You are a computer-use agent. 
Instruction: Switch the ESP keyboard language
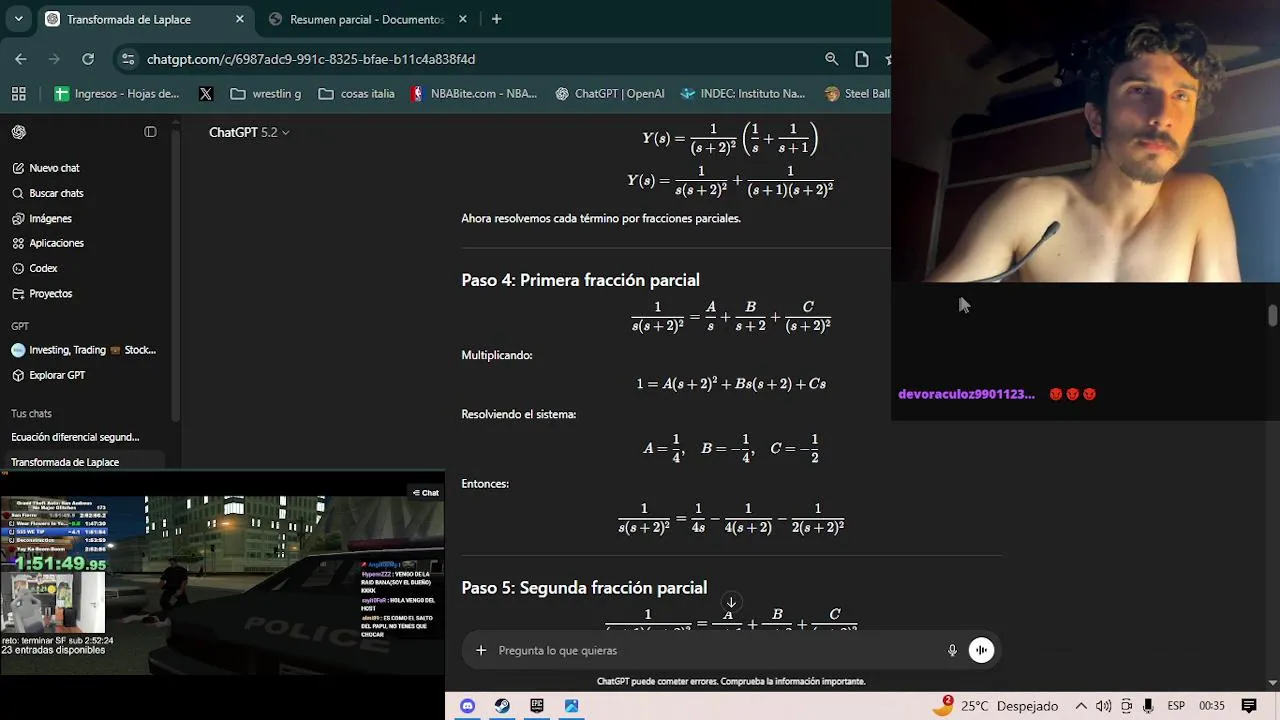pyautogui.click(x=1177, y=706)
